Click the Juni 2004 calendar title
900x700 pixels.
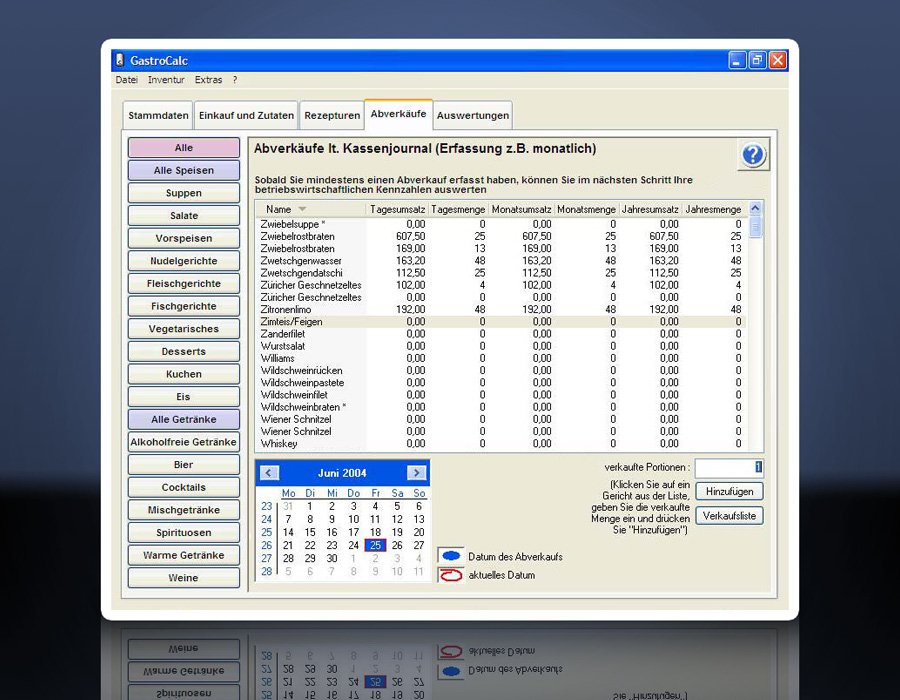[342, 473]
